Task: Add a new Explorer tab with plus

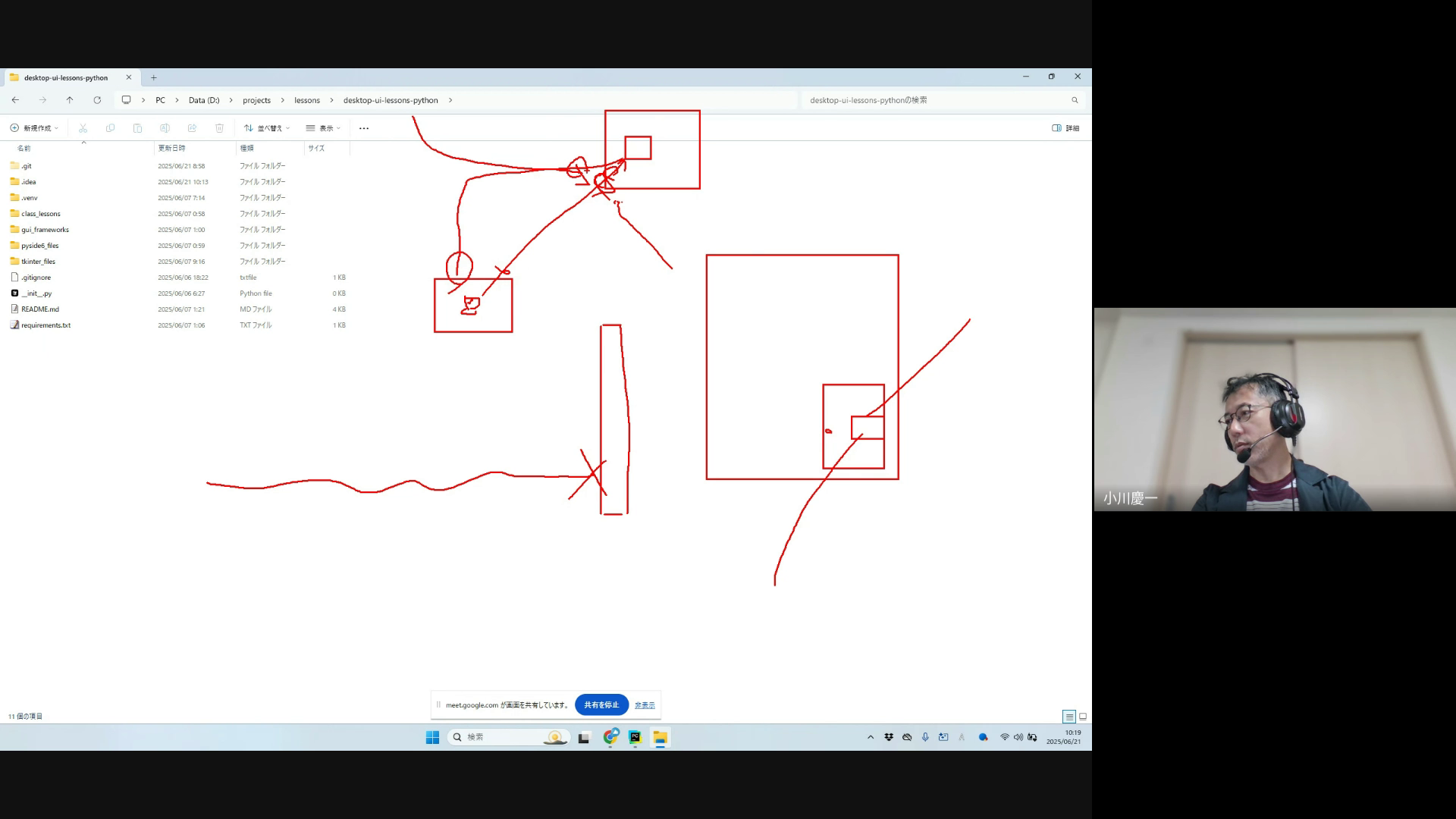Action: (x=154, y=77)
